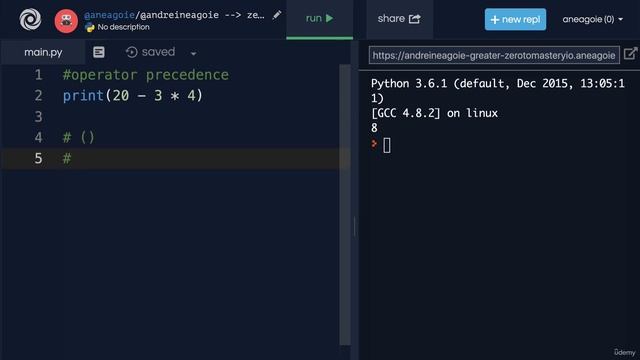Expand the aneagoie (0) account menu
This screenshot has height=360, width=640.
pyautogui.click(x=593, y=19)
